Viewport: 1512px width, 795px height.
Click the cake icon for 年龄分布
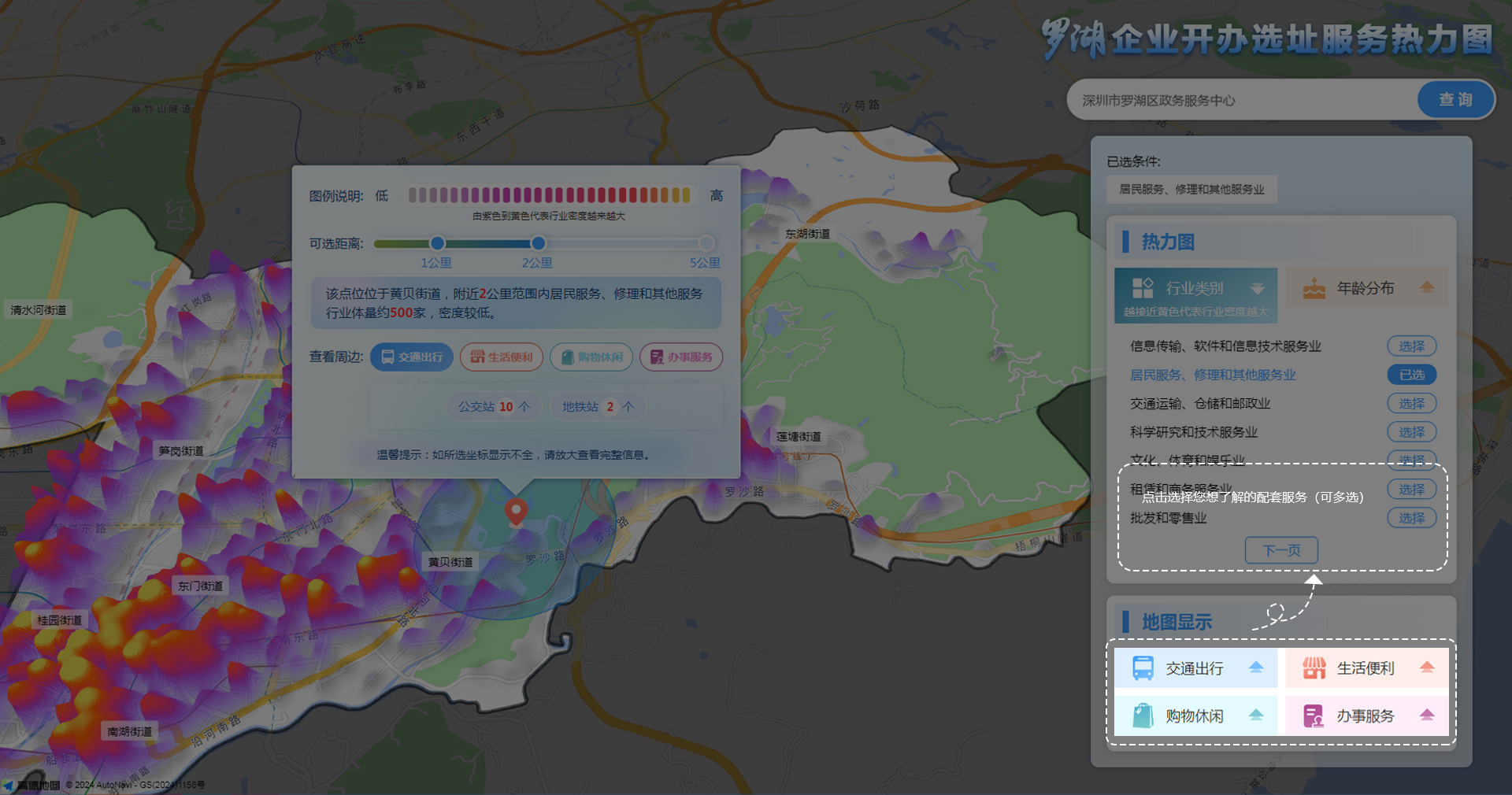[x=1314, y=289]
